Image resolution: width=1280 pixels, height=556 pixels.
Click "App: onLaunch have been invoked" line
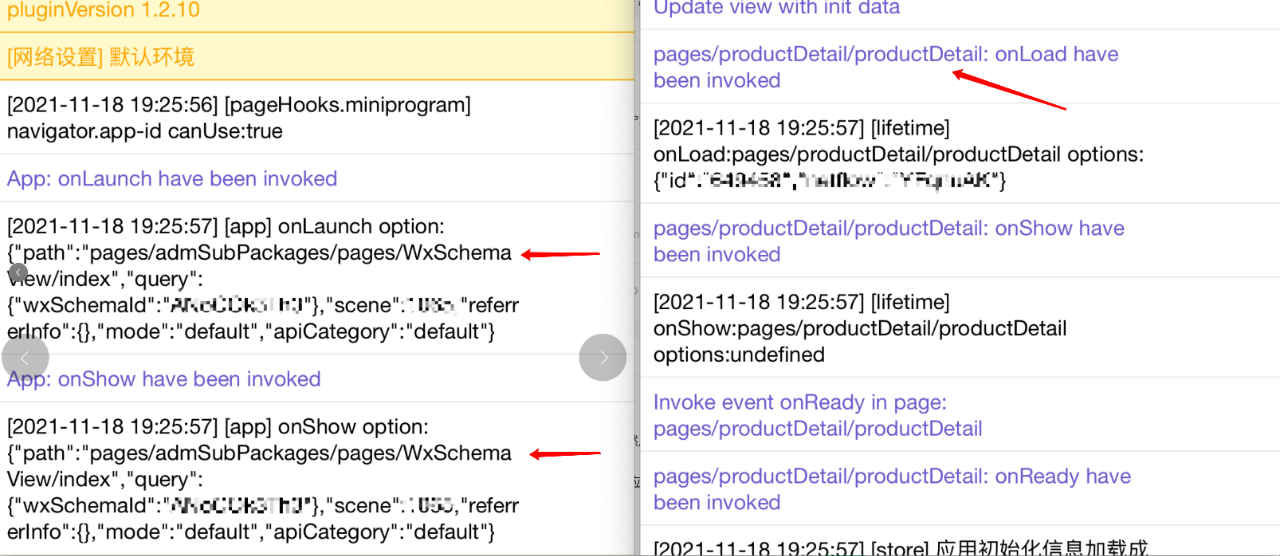point(172,179)
